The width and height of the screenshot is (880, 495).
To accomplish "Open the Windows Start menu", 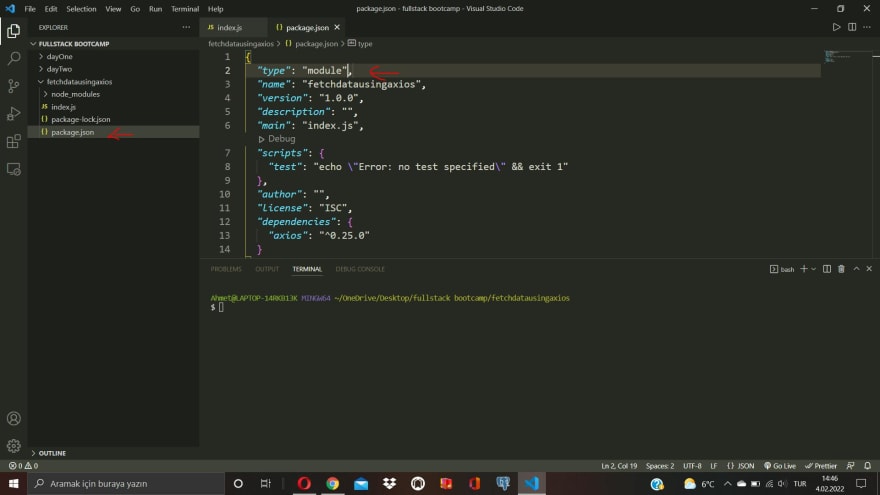I will click(13, 483).
